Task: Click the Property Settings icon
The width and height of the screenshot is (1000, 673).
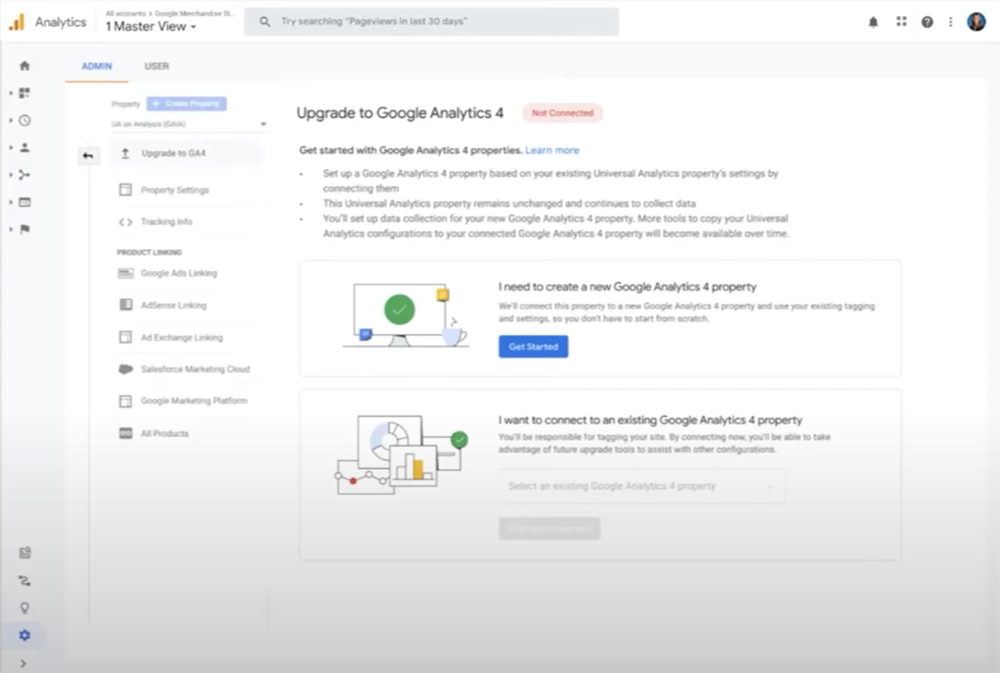Action: point(126,189)
